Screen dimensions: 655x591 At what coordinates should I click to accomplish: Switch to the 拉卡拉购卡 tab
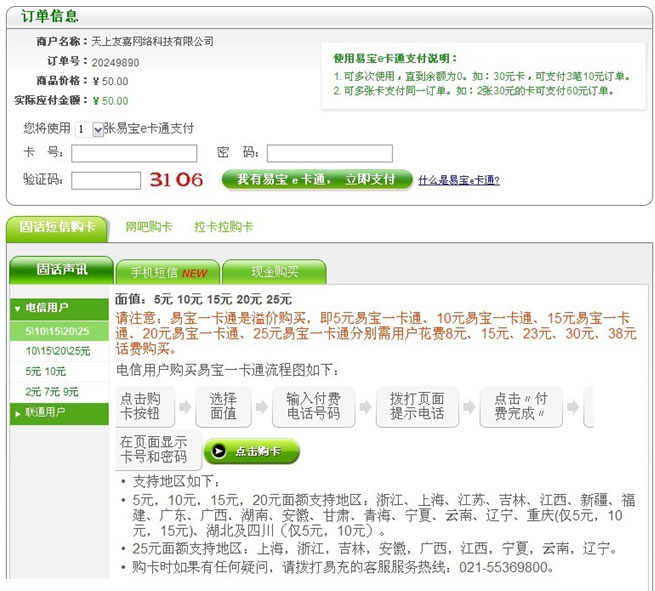(223, 227)
